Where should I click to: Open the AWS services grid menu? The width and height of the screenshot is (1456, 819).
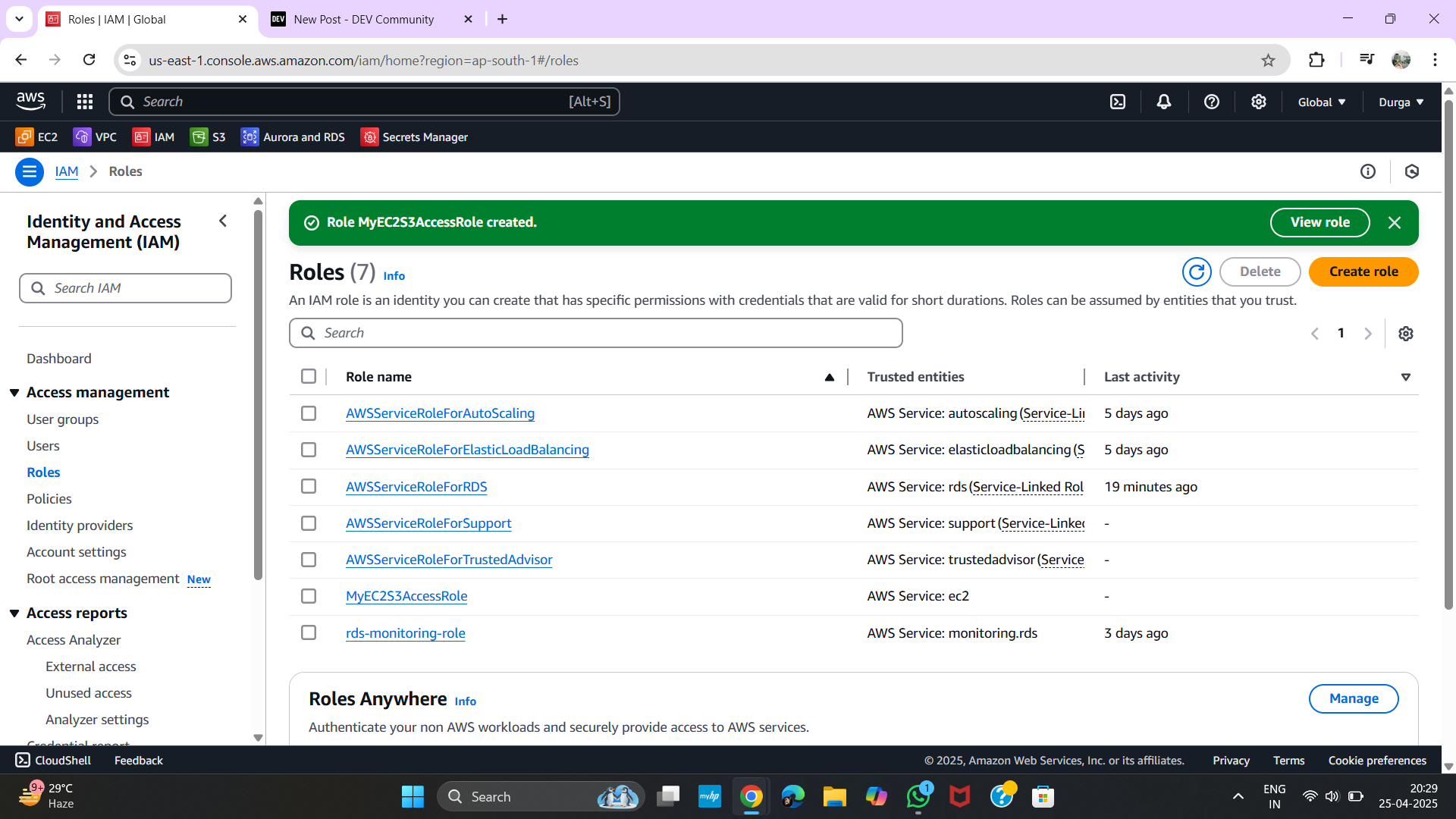pyautogui.click(x=85, y=102)
